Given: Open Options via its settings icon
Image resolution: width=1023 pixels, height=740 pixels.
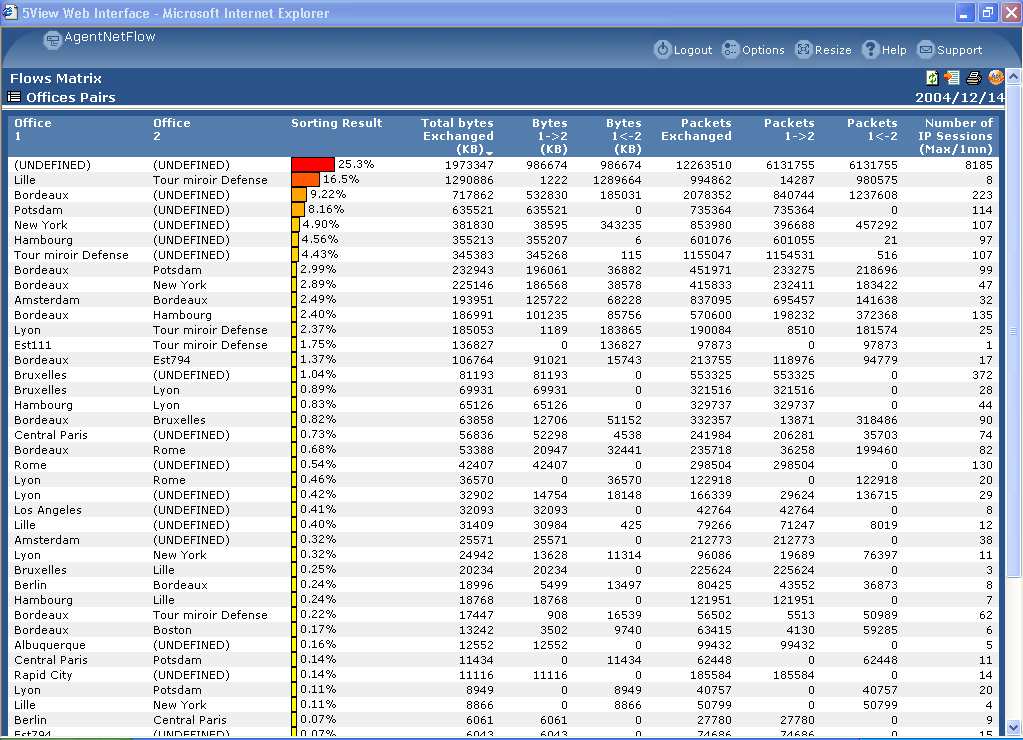Looking at the screenshot, I should tap(730, 50).
